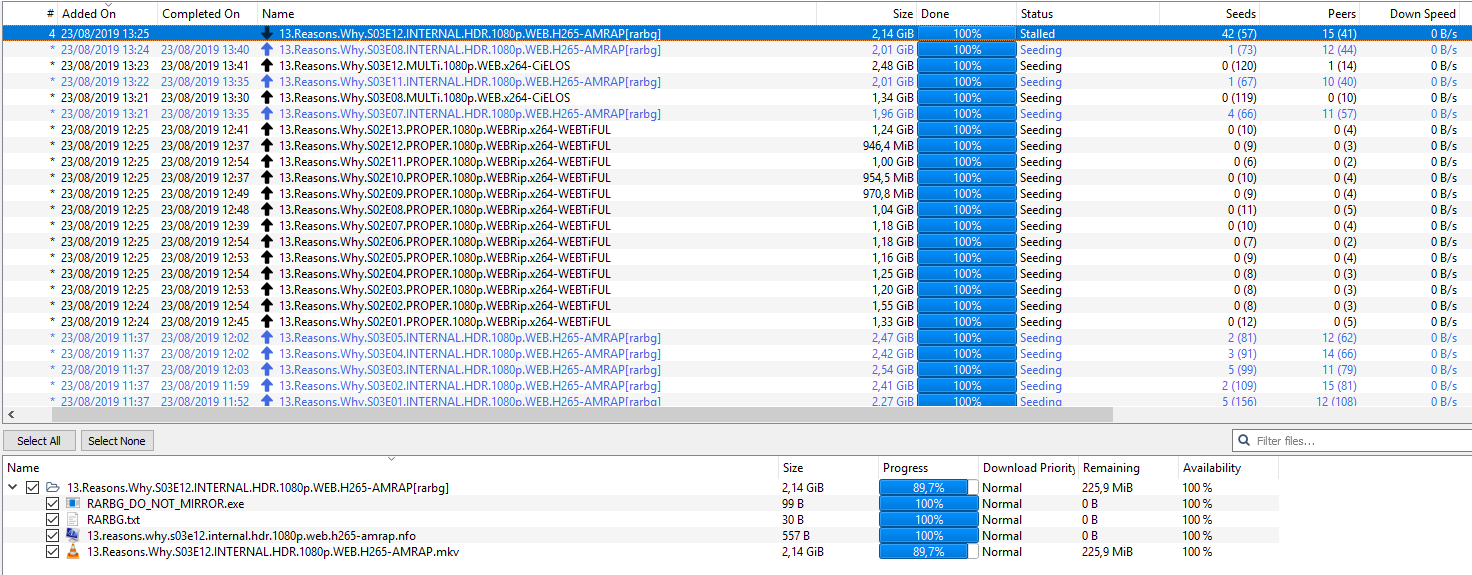The height and width of the screenshot is (575, 1472).
Task: Sort files by the Availability column header
Action: tap(1228, 468)
